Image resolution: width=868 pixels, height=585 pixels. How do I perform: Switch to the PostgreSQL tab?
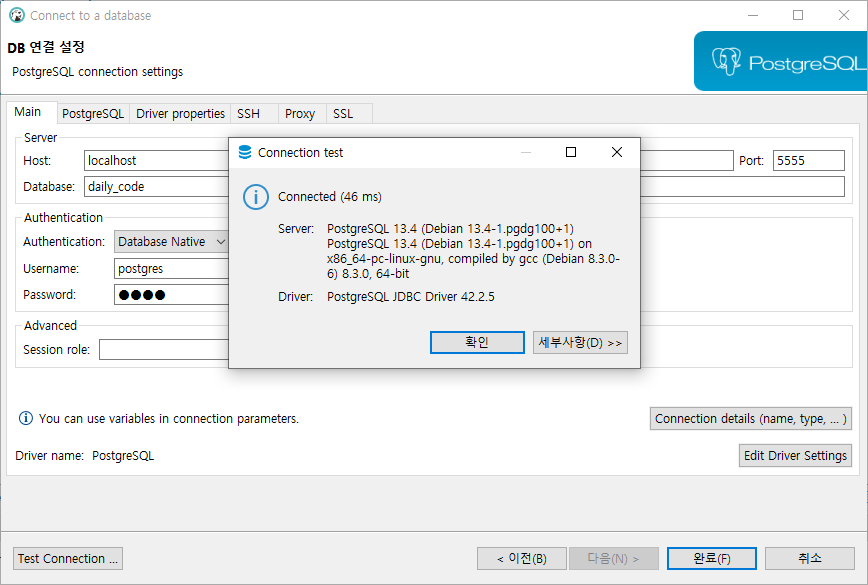93,113
